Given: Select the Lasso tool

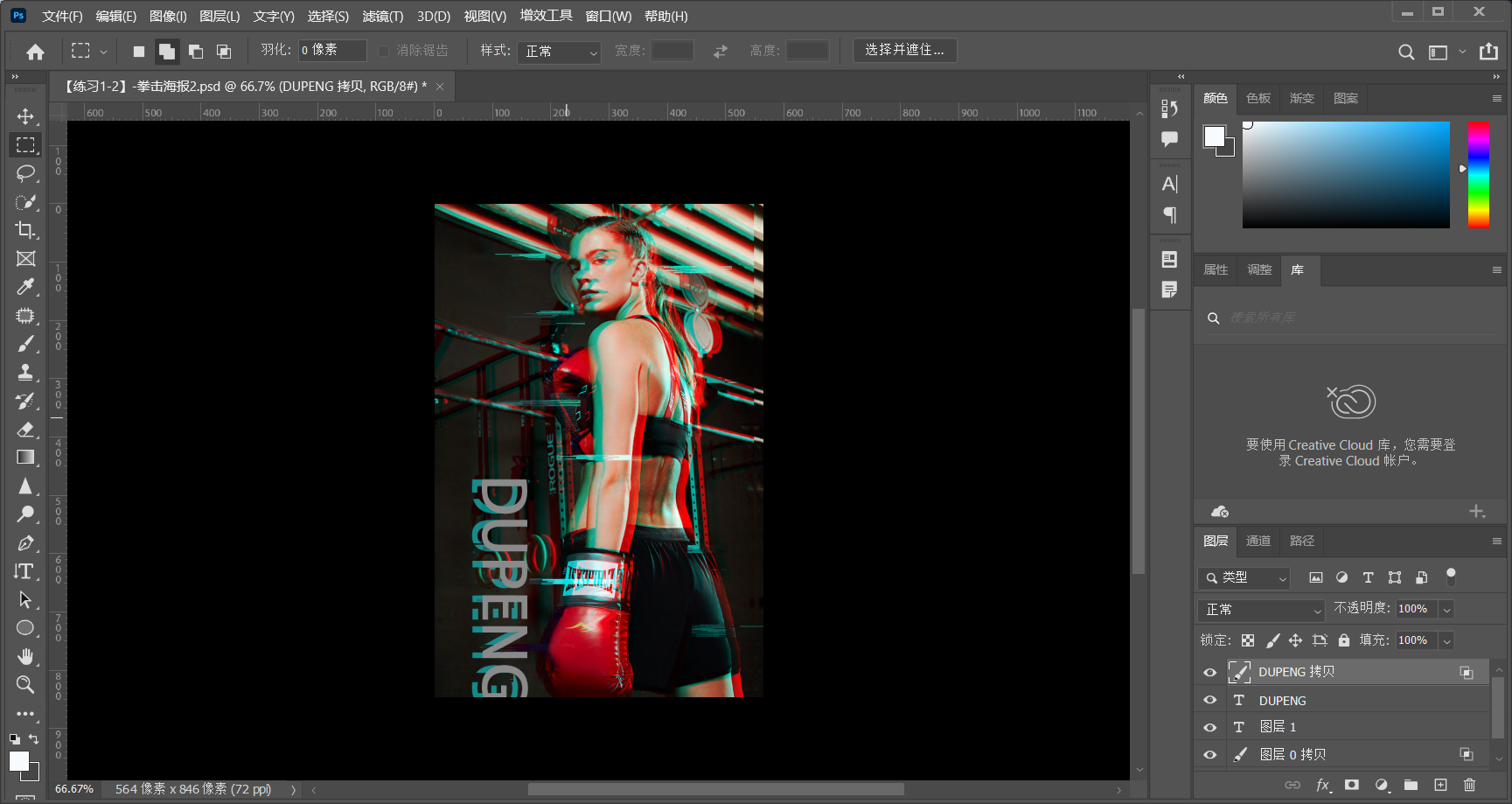Looking at the screenshot, I should click(x=25, y=173).
